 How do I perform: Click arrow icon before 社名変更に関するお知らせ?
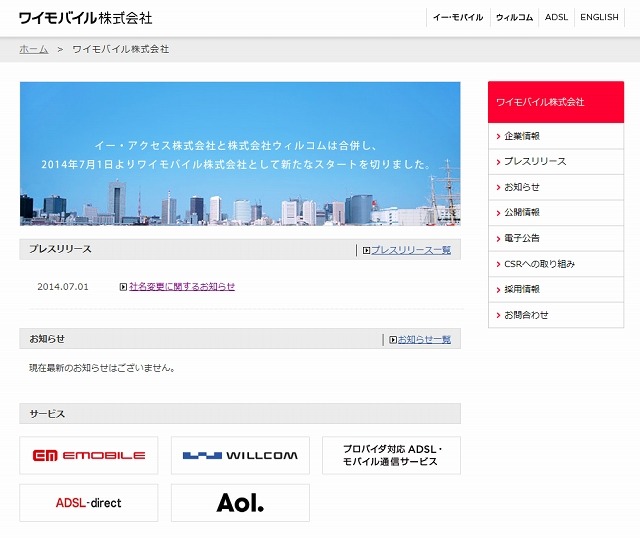(x=123, y=287)
